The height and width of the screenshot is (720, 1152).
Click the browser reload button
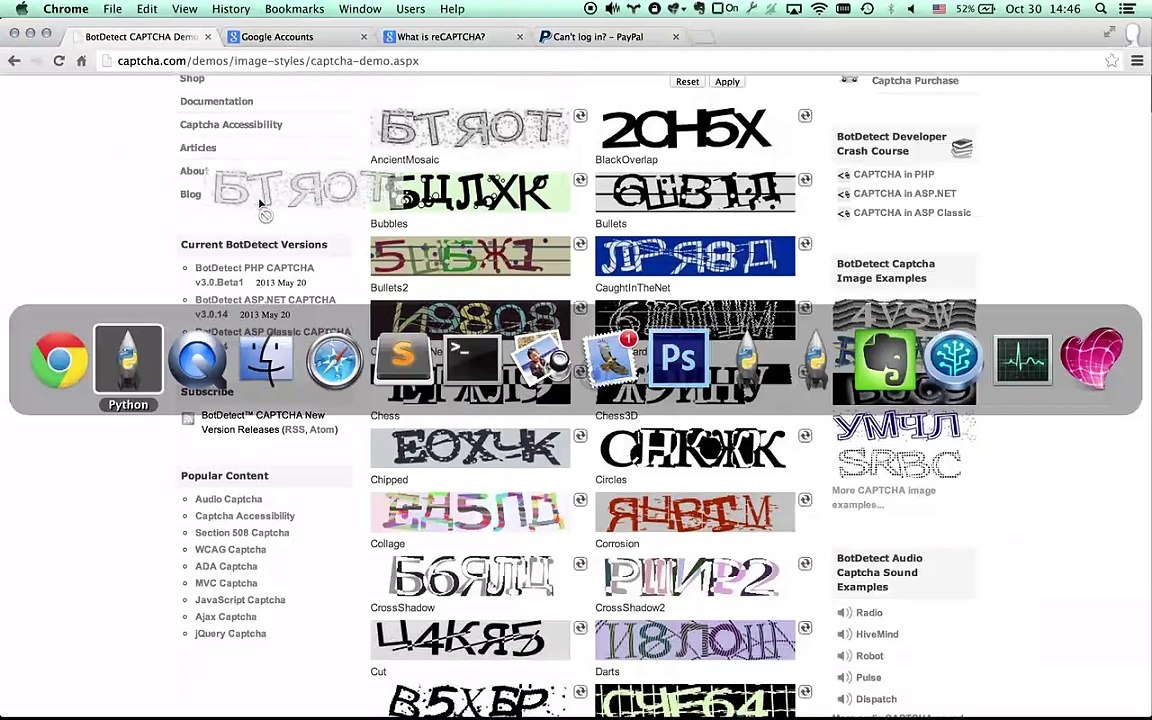click(x=59, y=61)
